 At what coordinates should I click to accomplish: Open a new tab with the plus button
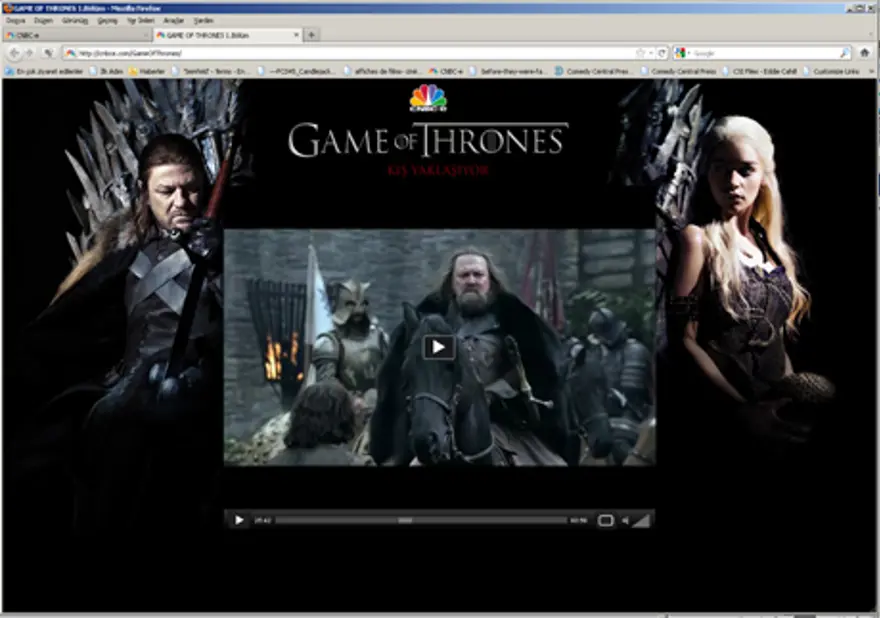tap(312, 35)
